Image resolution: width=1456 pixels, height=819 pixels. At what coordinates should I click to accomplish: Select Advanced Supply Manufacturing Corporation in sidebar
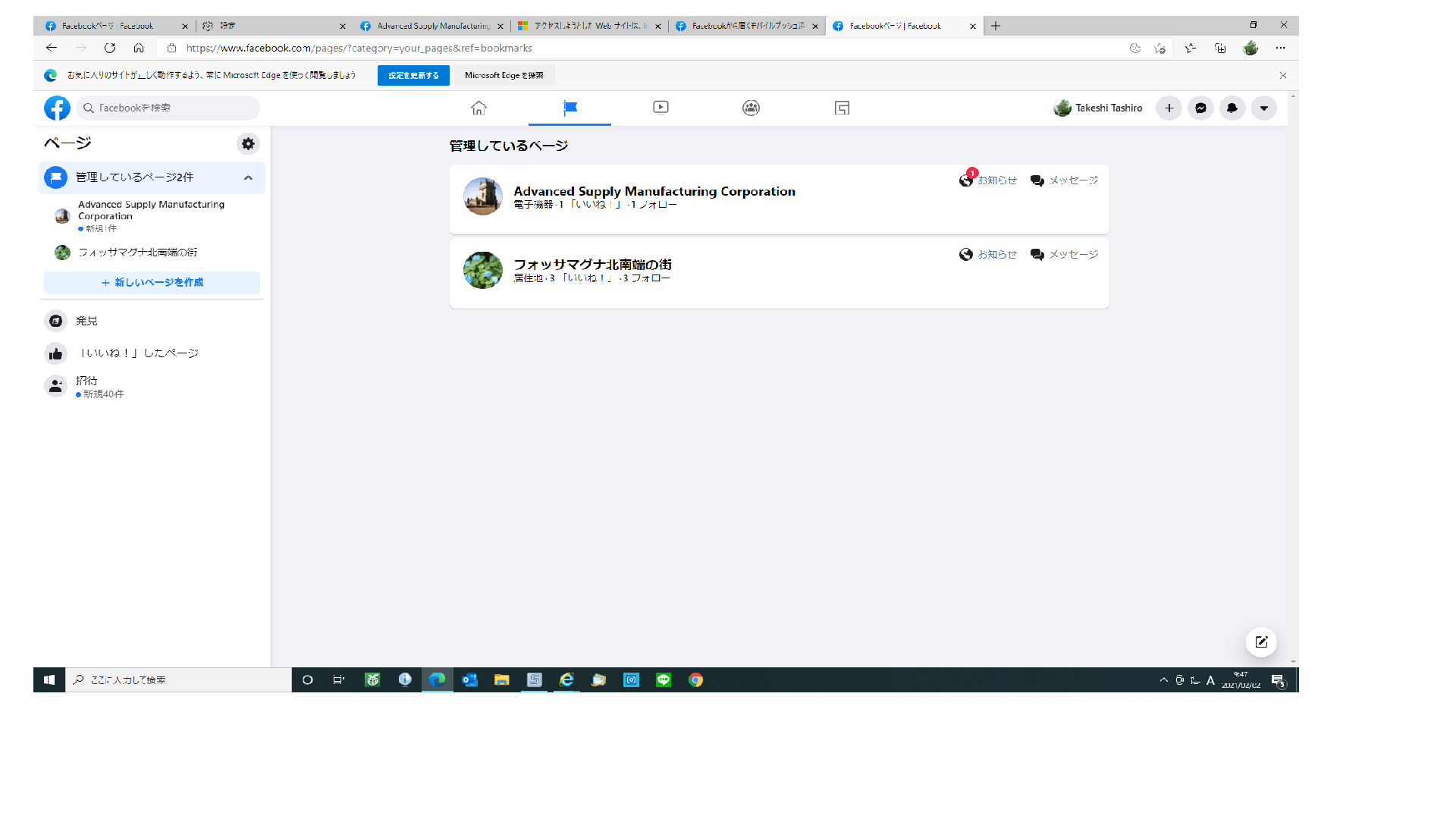[x=152, y=216]
